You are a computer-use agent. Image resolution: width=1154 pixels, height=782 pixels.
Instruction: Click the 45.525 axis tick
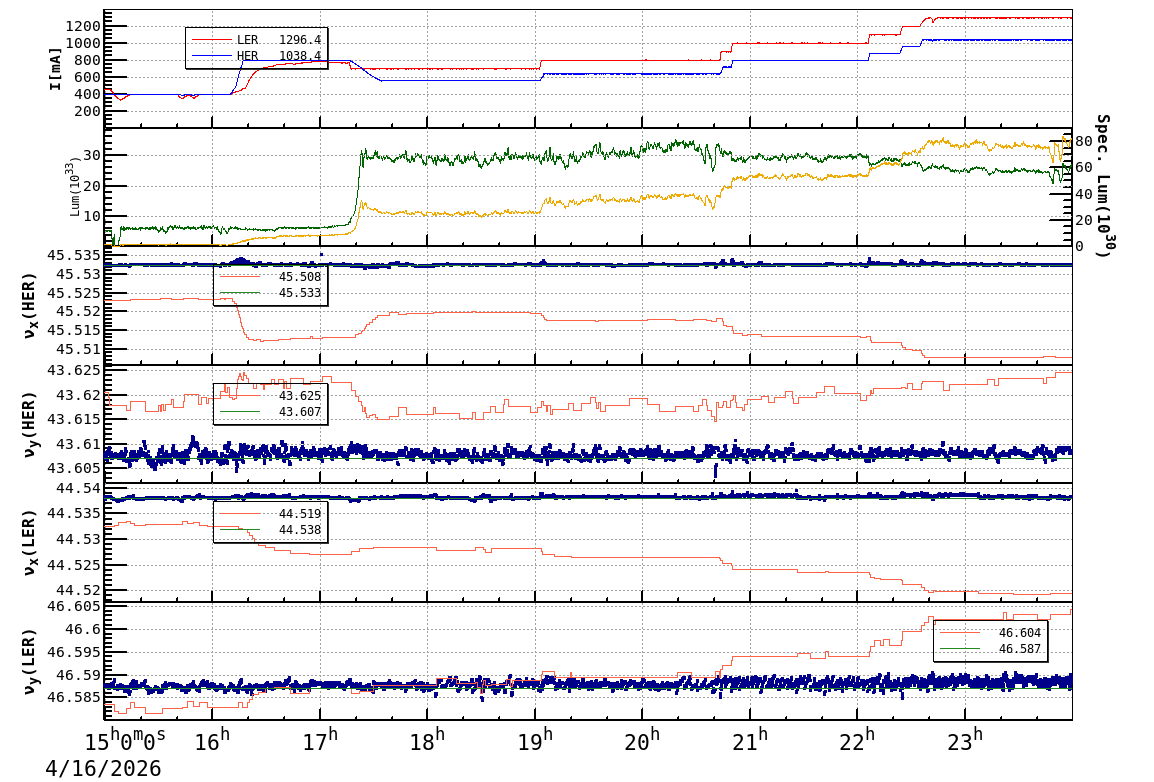point(74,294)
